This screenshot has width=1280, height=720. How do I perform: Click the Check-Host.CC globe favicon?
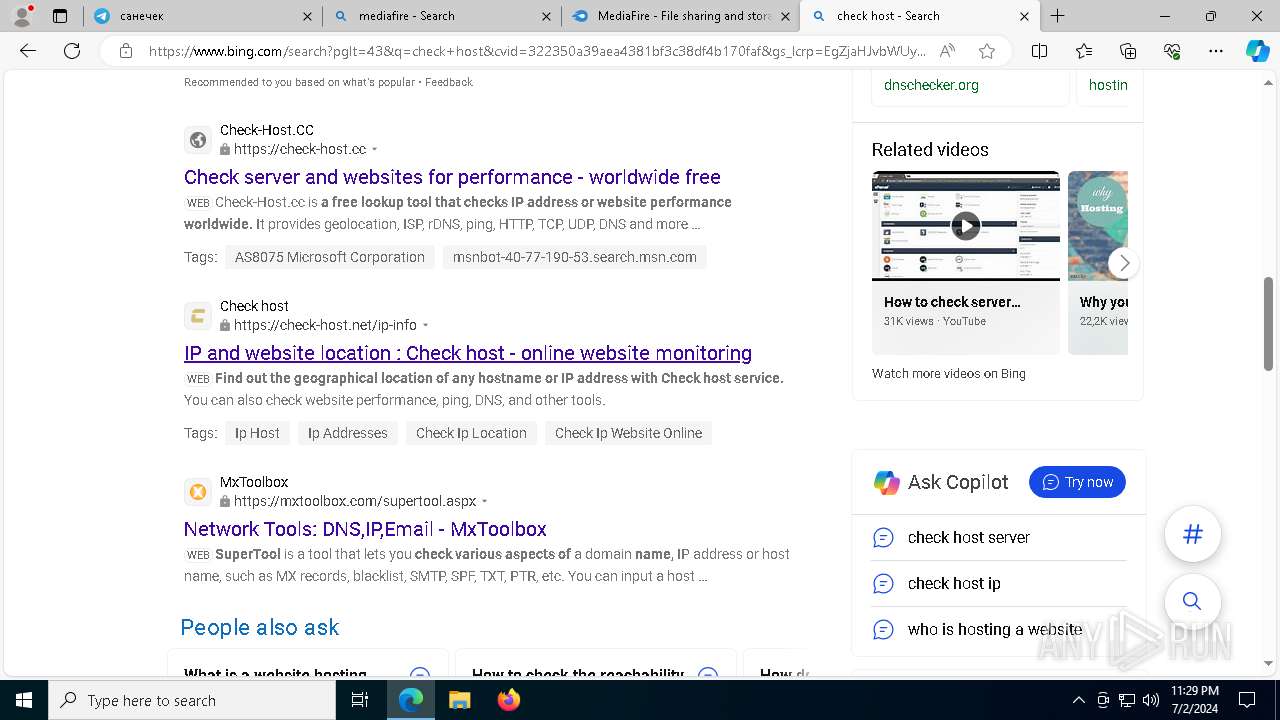point(198,140)
